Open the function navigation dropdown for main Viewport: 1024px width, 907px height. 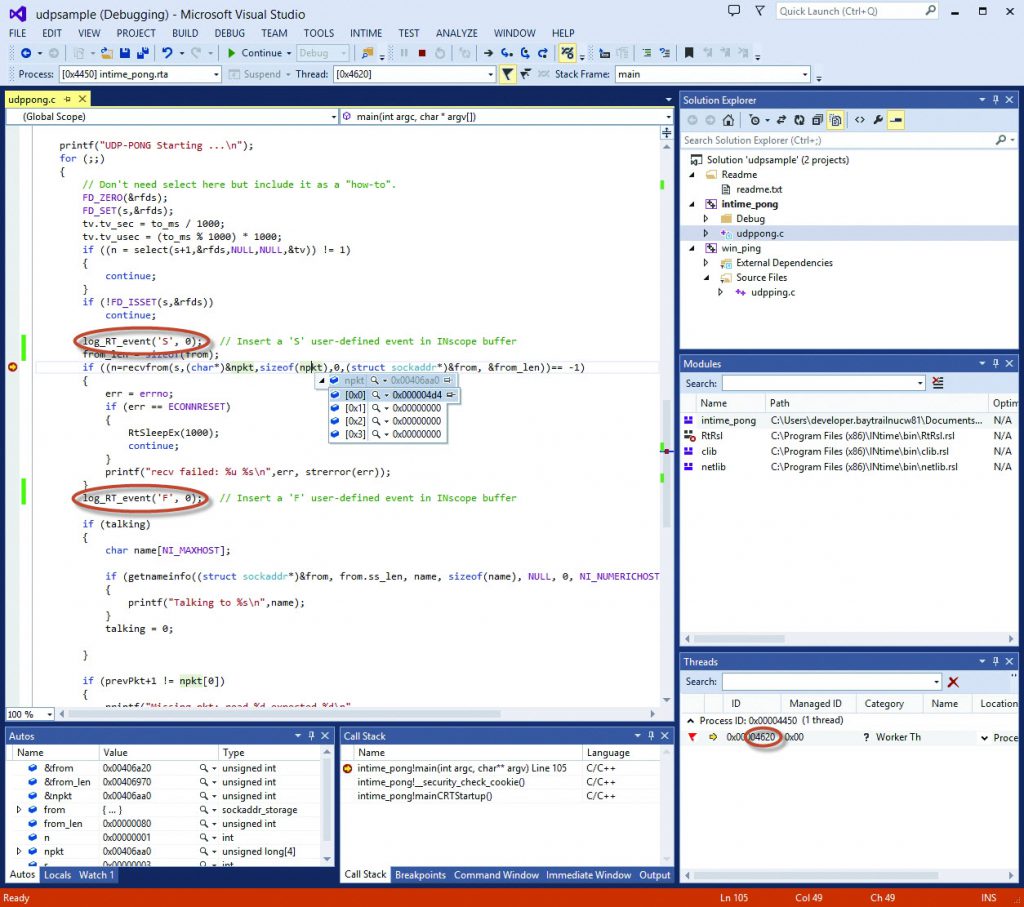pos(668,117)
